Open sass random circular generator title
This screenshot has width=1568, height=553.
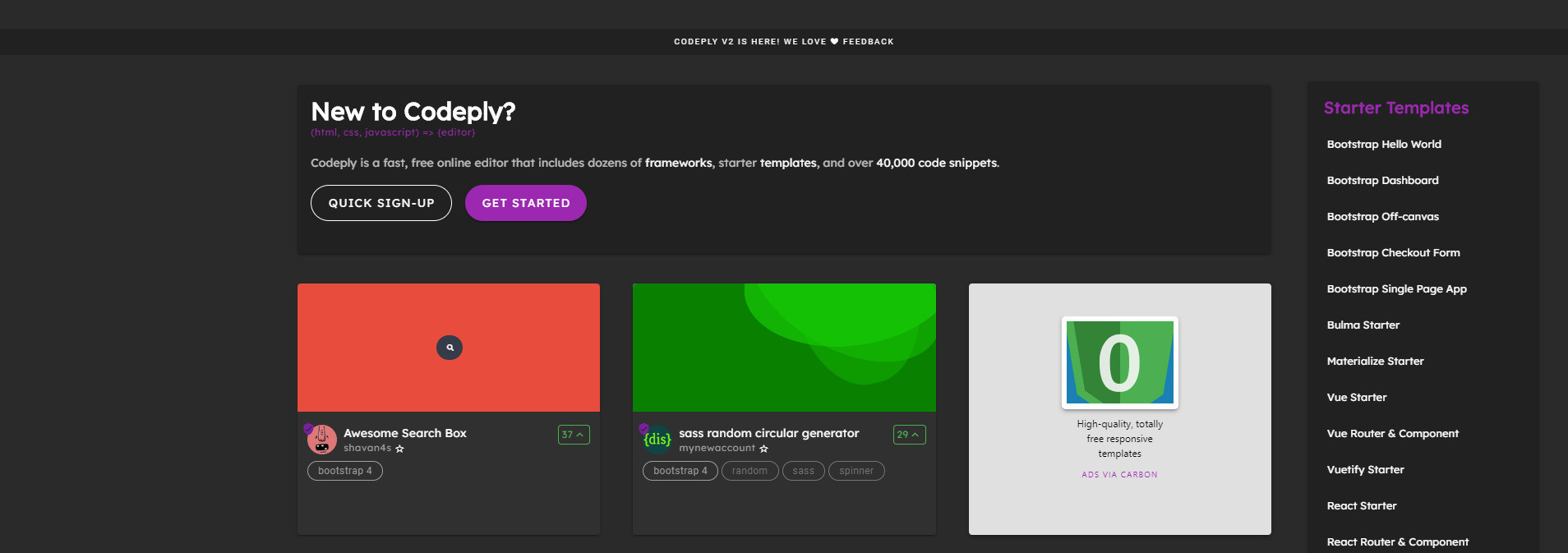pos(769,433)
